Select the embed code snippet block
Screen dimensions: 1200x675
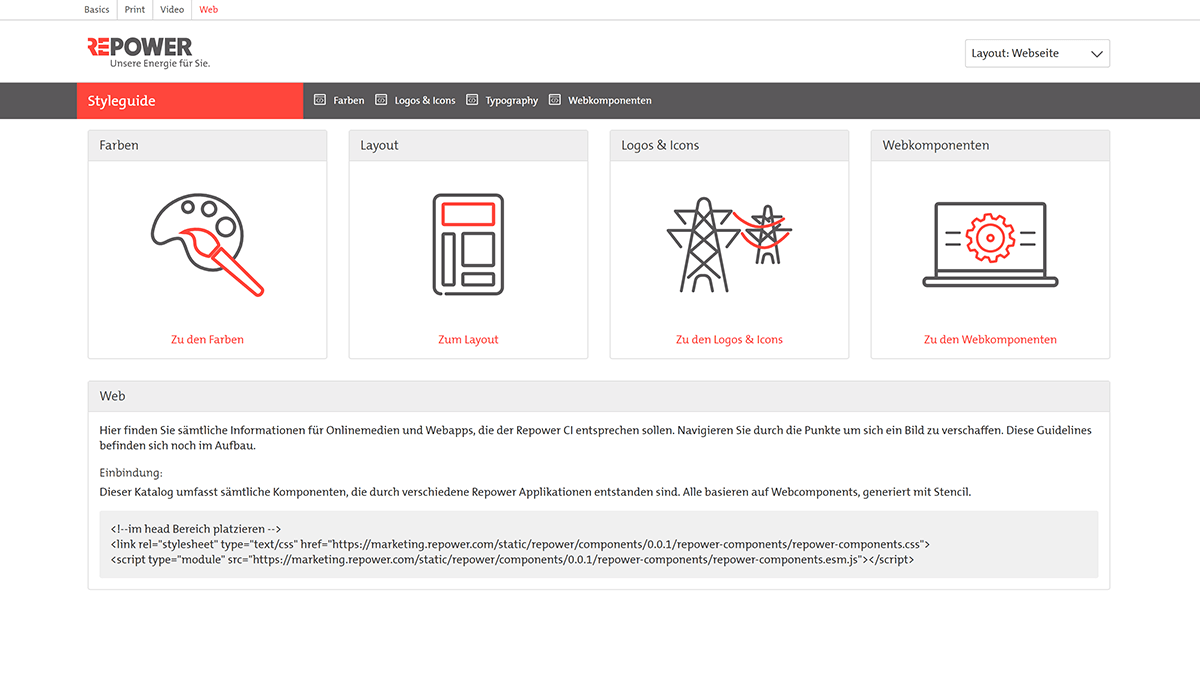[597, 544]
